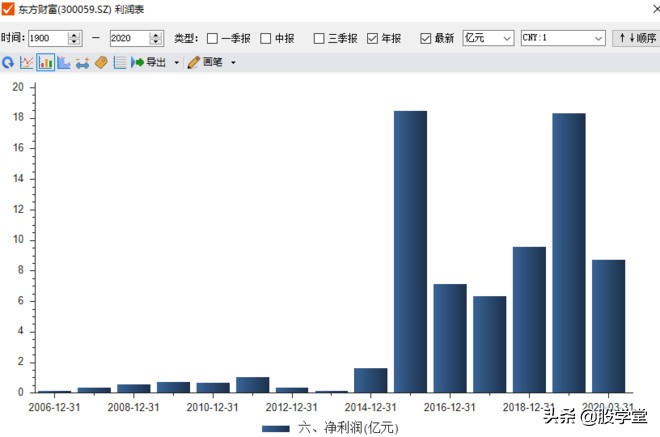This screenshot has height=437, width=660.
Task: Open the 画笔 pen dropdown arrow
Action: [233, 63]
